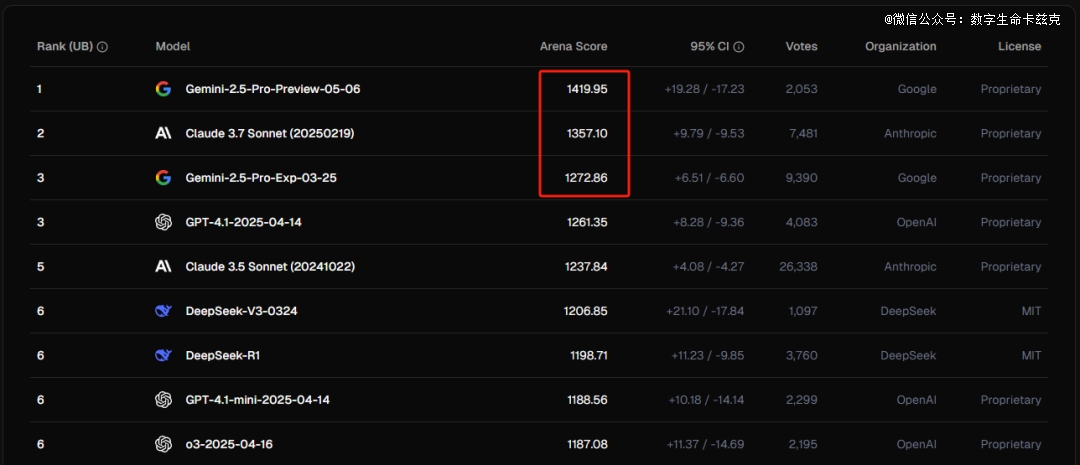Viewport: 1080px width, 465px height.
Task: Click the votes count 9,390
Action: (x=801, y=178)
